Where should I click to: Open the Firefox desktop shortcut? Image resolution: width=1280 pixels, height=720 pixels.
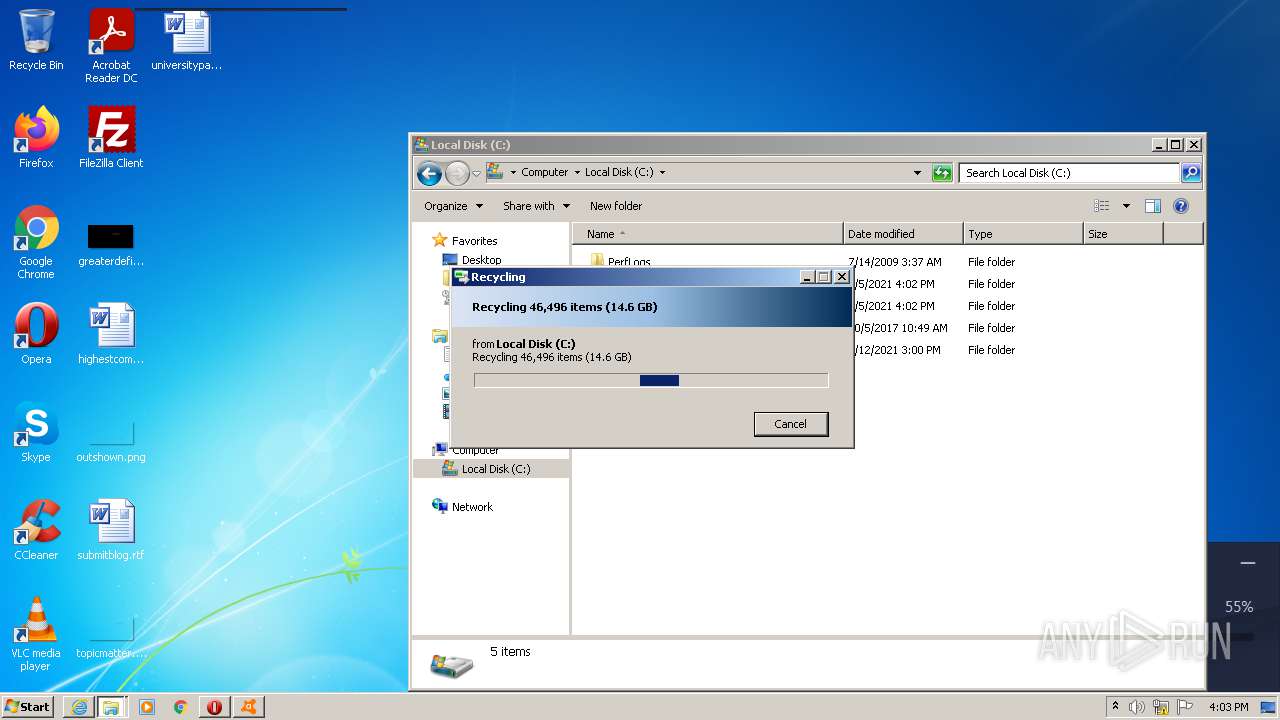tap(36, 137)
